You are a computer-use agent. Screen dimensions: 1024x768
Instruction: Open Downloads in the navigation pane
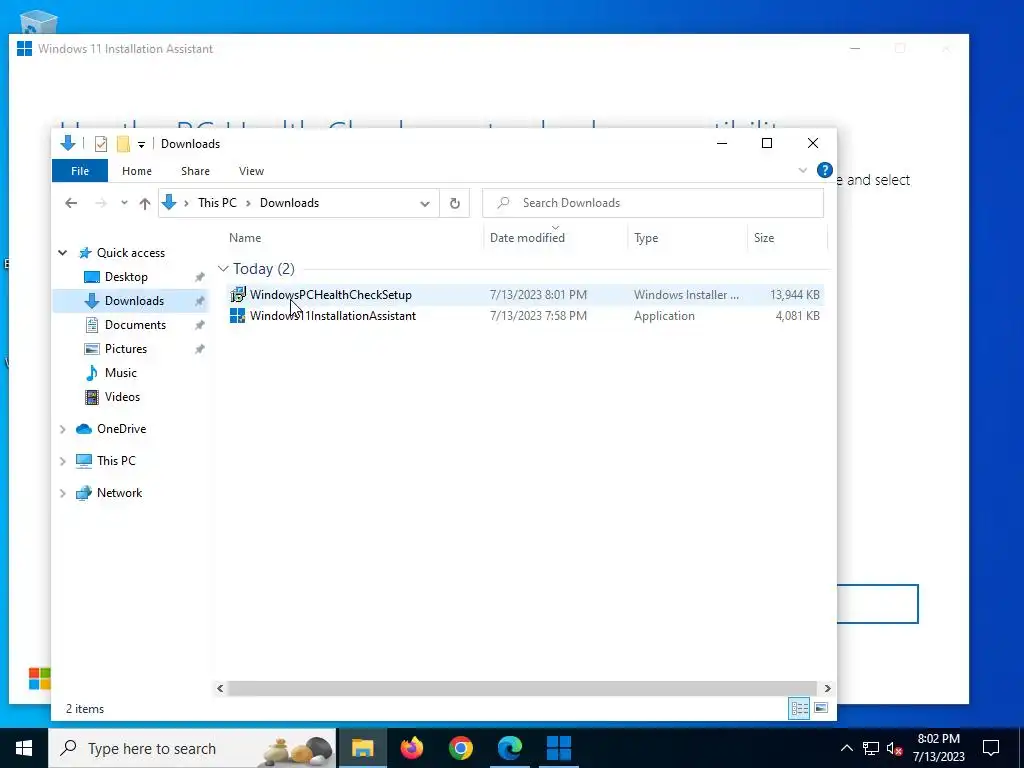[134, 301]
